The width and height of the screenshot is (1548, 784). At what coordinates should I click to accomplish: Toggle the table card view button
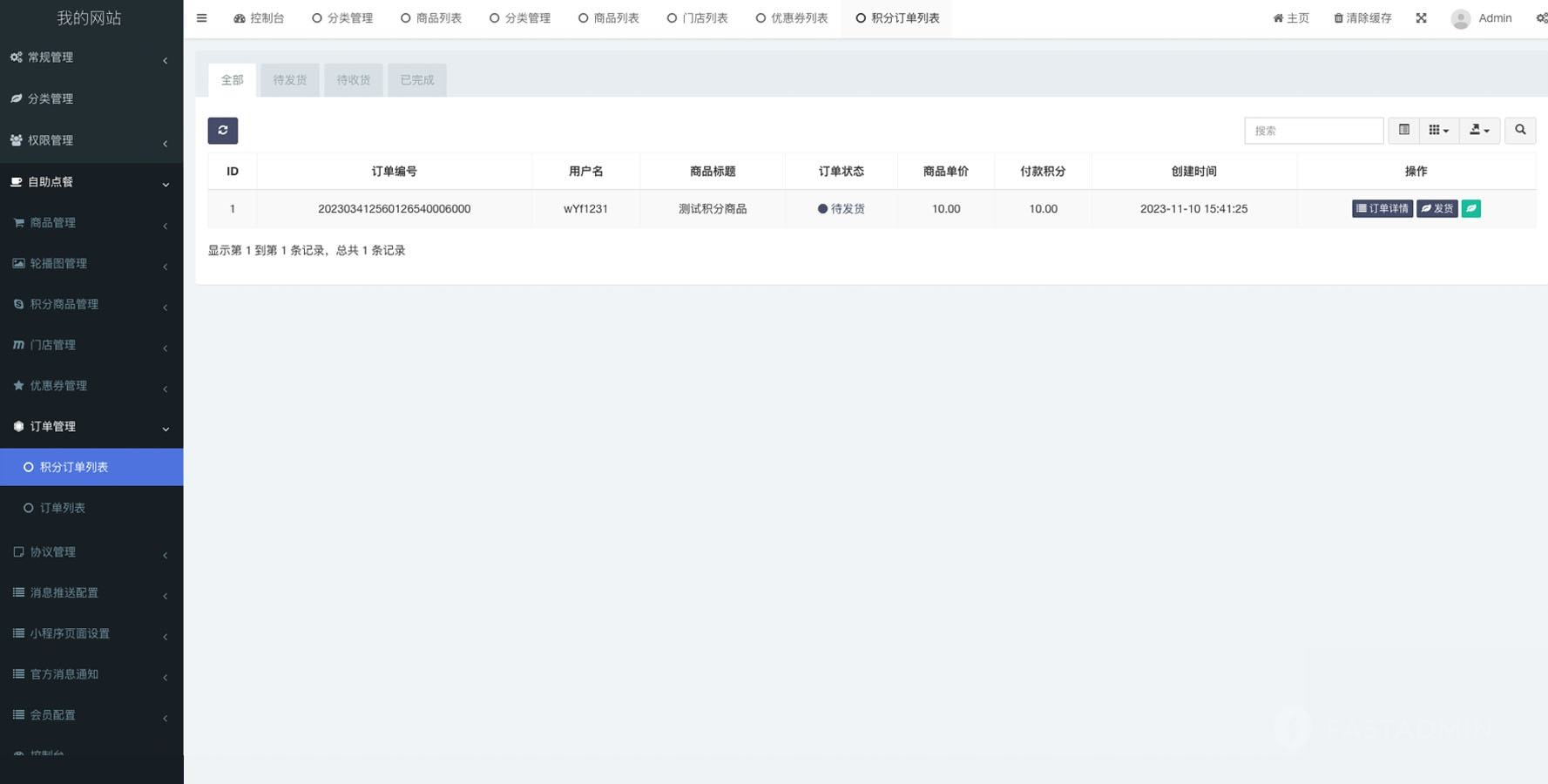tap(1403, 131)
